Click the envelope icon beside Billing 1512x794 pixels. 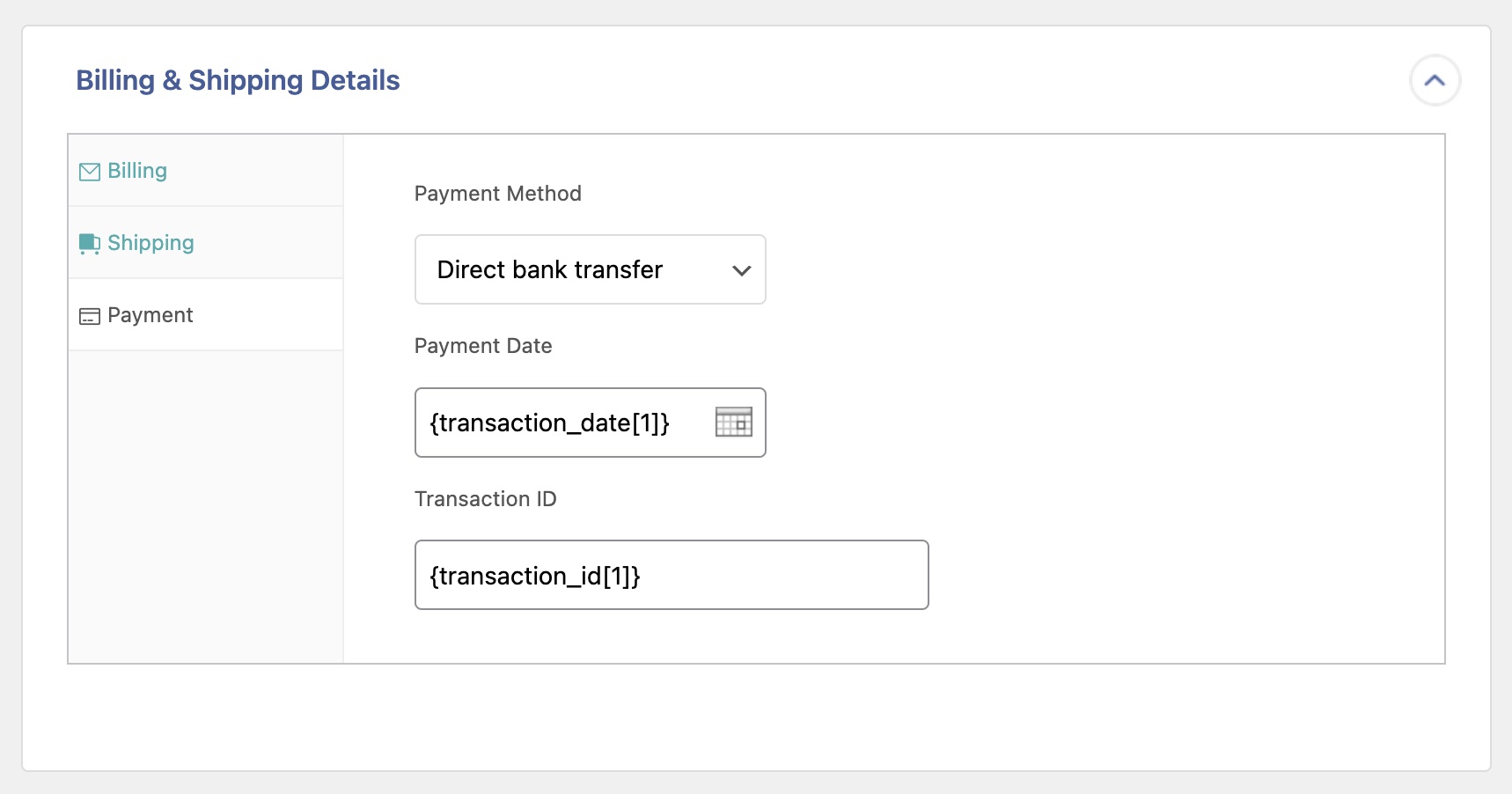point(89,172)
